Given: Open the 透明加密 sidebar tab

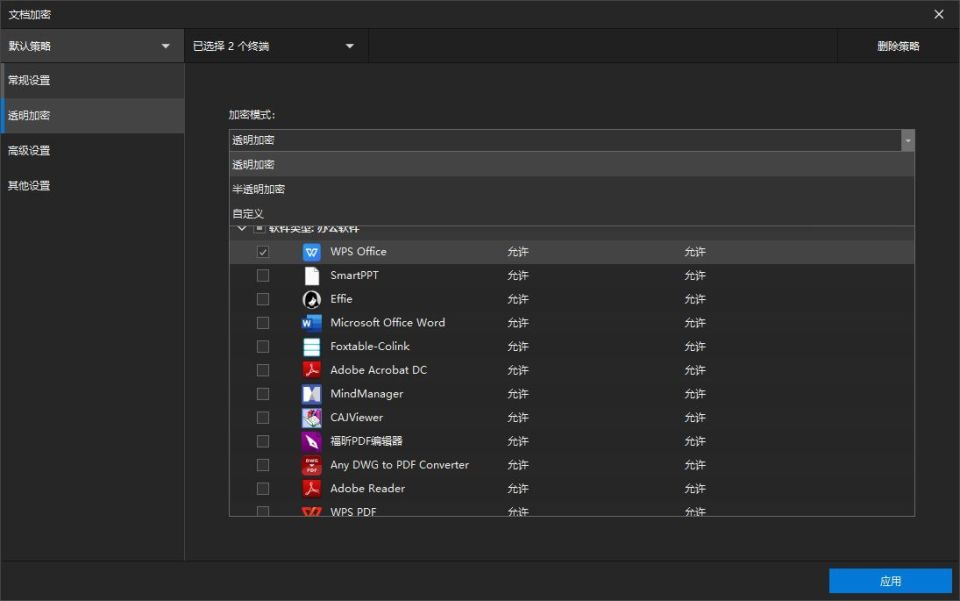Looking at the screenshot, I should [x=92, y=116].
